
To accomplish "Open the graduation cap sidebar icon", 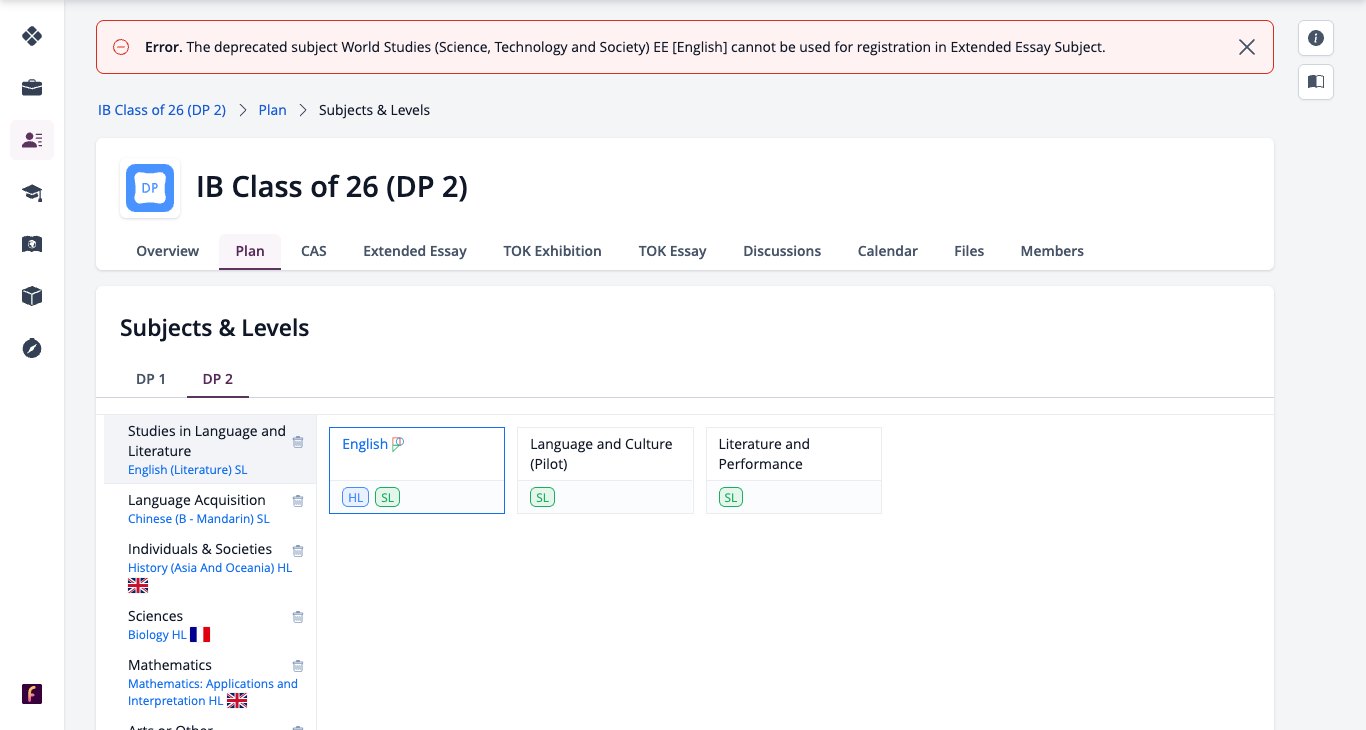I will (x=32, y=193).
